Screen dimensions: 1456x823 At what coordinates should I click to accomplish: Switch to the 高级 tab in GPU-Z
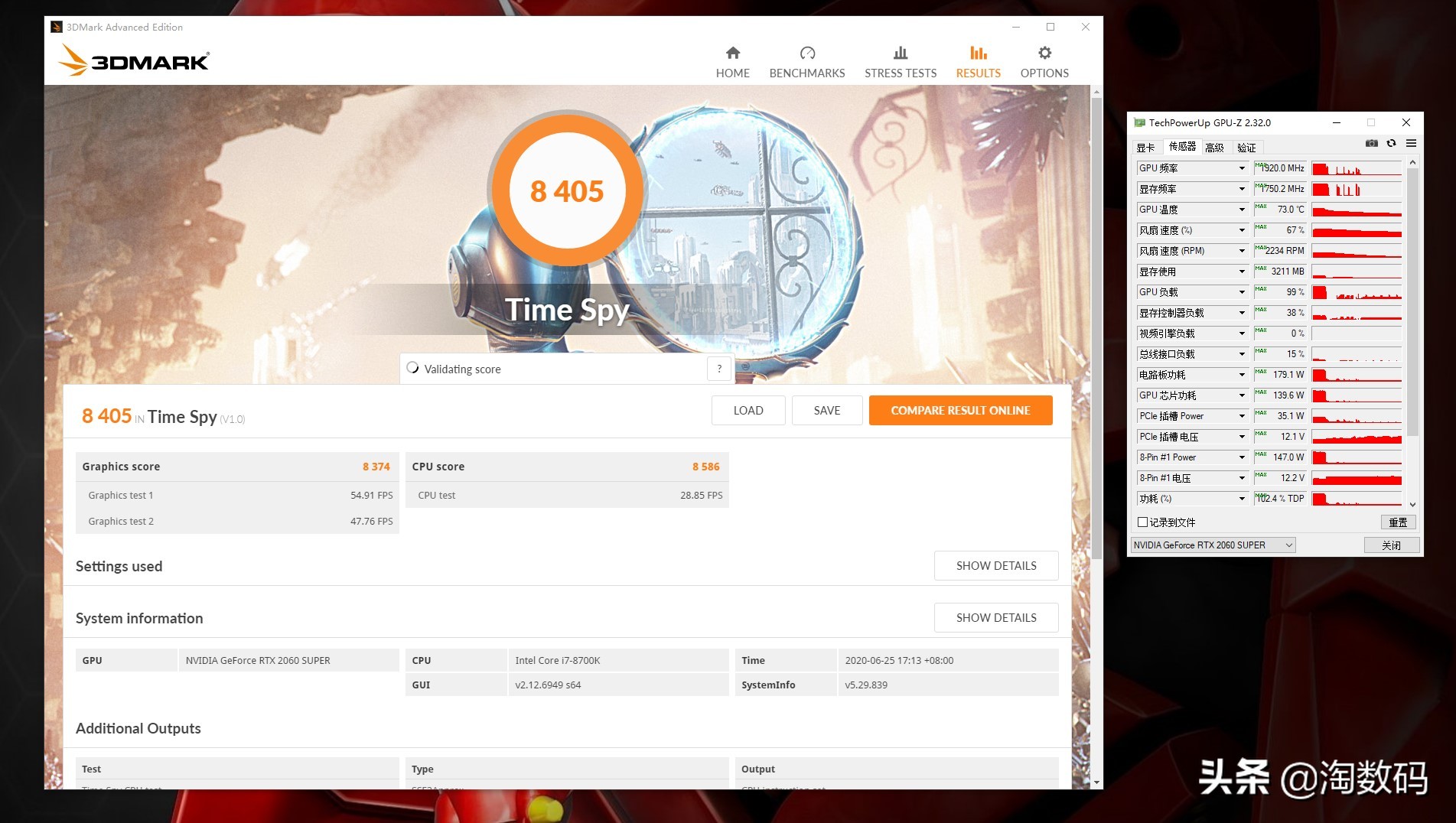(x=1214, y=148)
